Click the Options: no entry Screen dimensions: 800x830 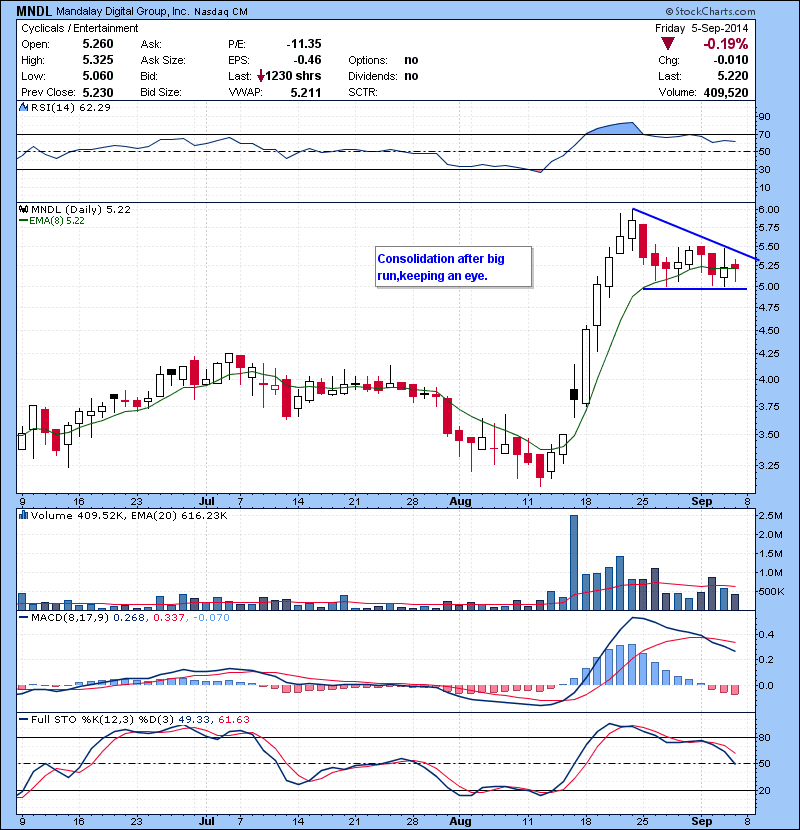[x=383, y=60]
